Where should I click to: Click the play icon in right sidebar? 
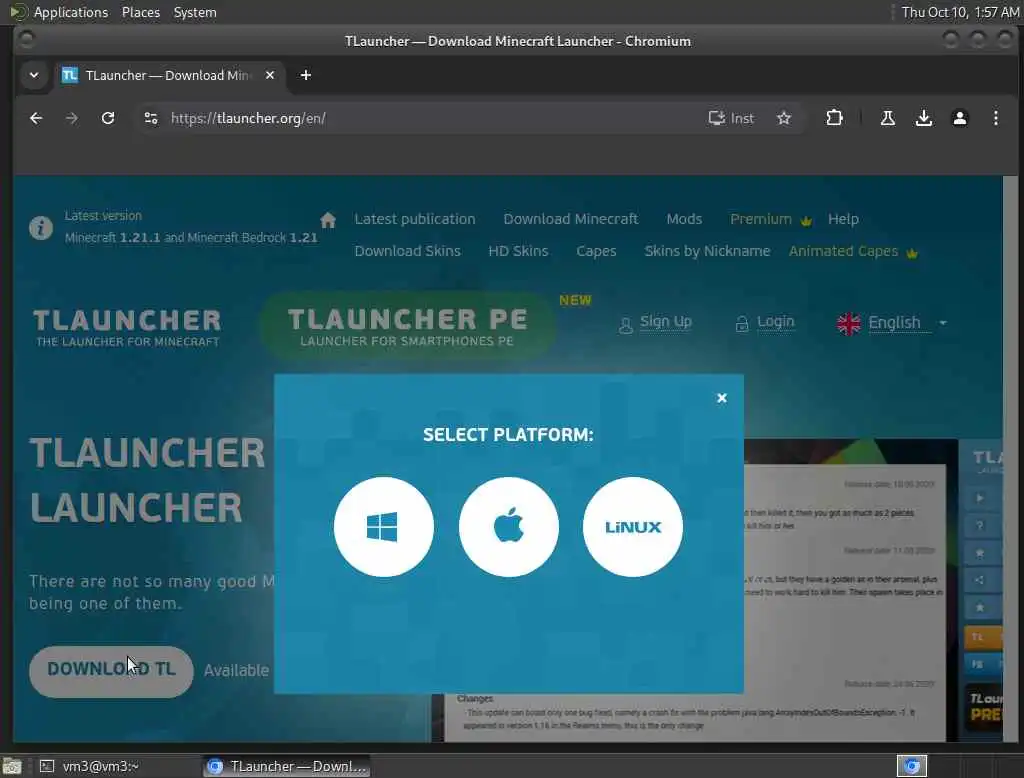(980, 498)
